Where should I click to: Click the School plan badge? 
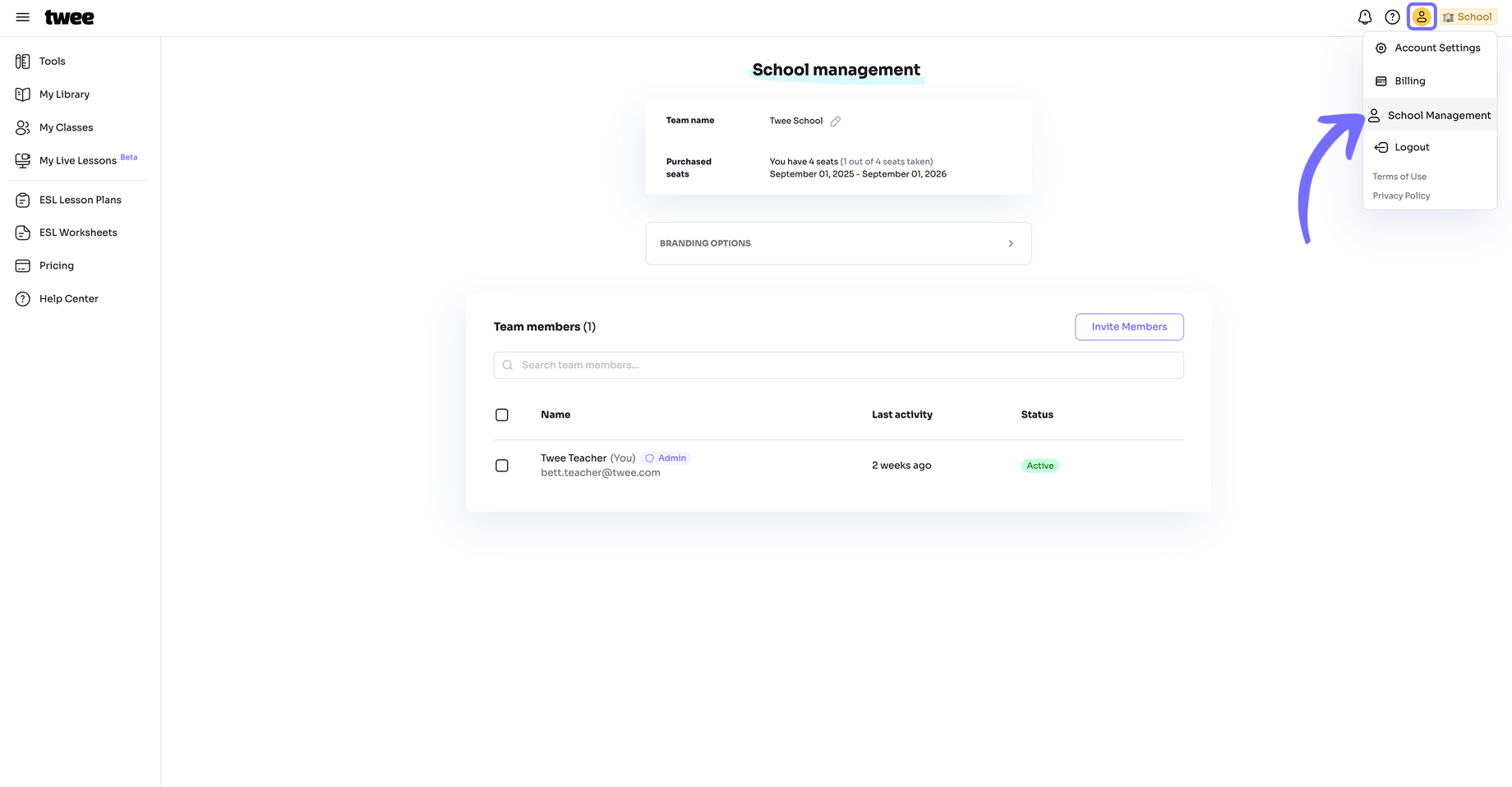(x=1468, y=17)
